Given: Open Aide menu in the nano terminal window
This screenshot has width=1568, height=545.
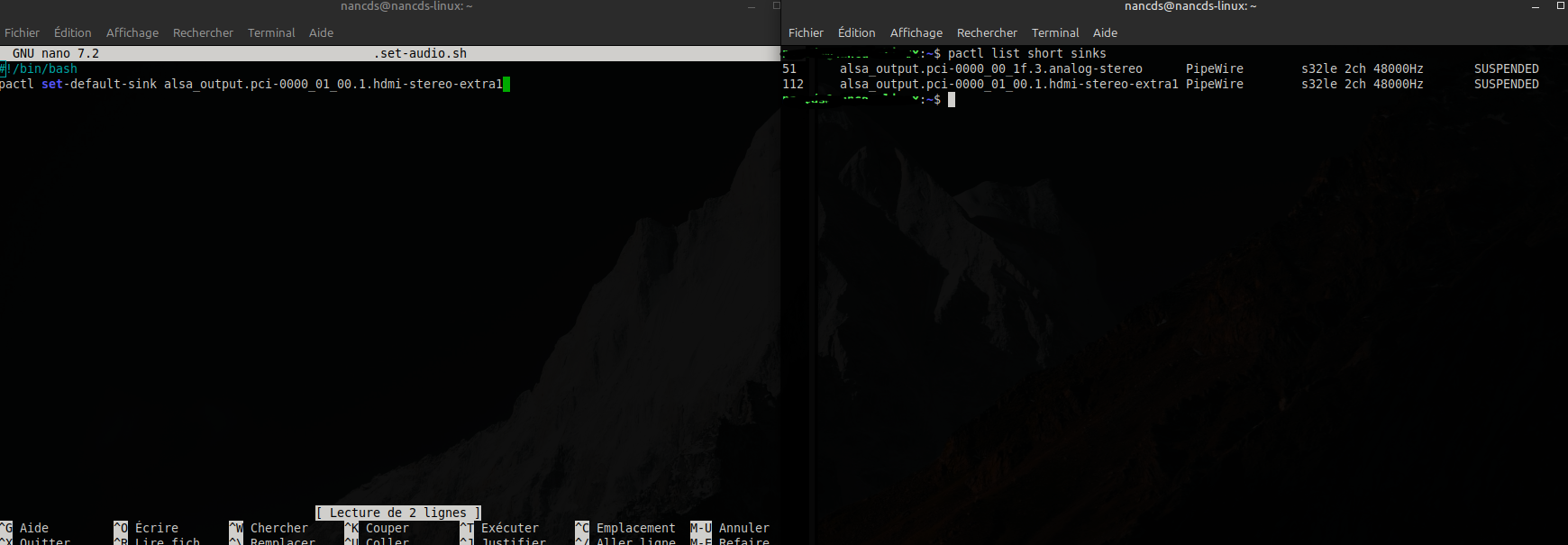Looking at the screenshot, I should click(x=321, y=32).
